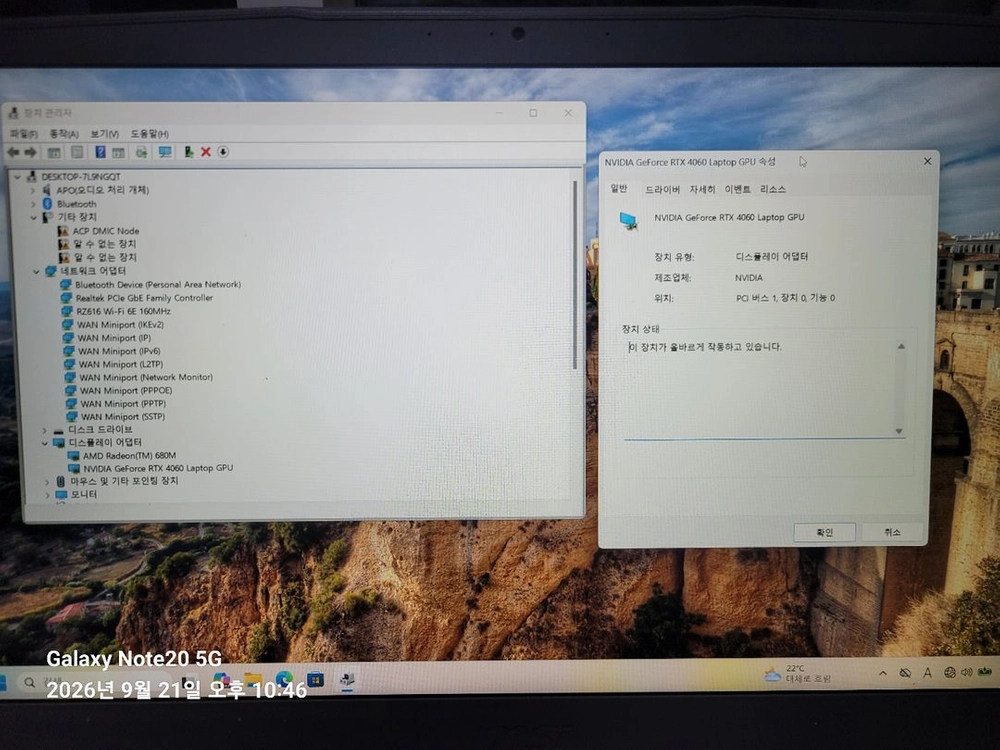Viewport: 1000px width, 750px height.
Task: Collapse the 디스플레이 어댑터 category
Action: point(45,443)
